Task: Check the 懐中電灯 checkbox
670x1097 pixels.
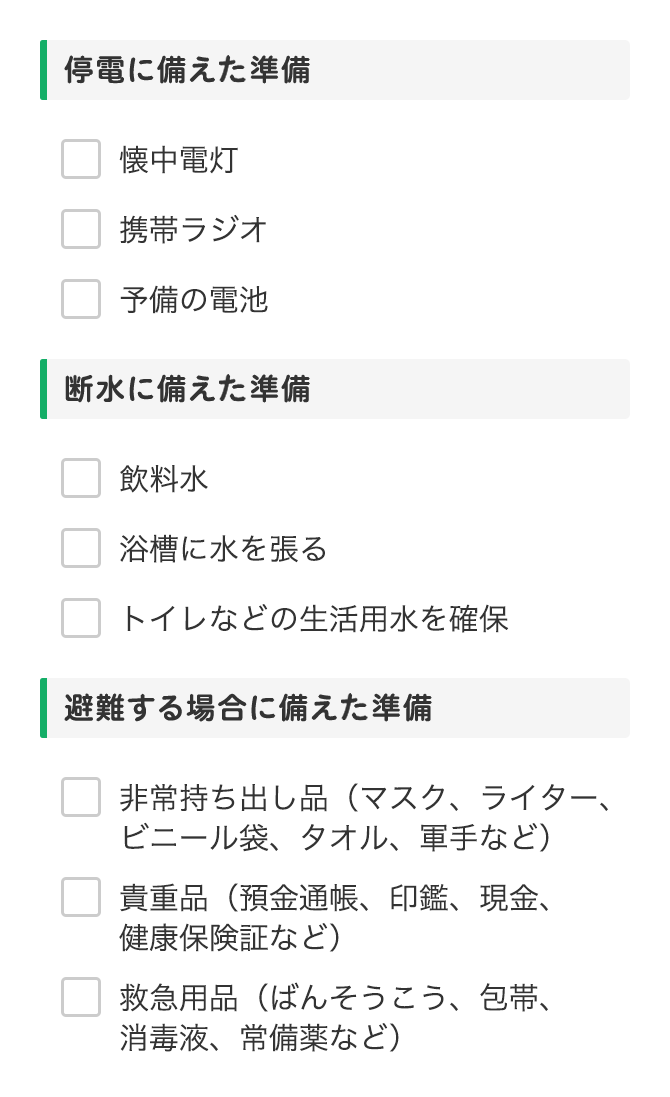Action: [81, 160]
